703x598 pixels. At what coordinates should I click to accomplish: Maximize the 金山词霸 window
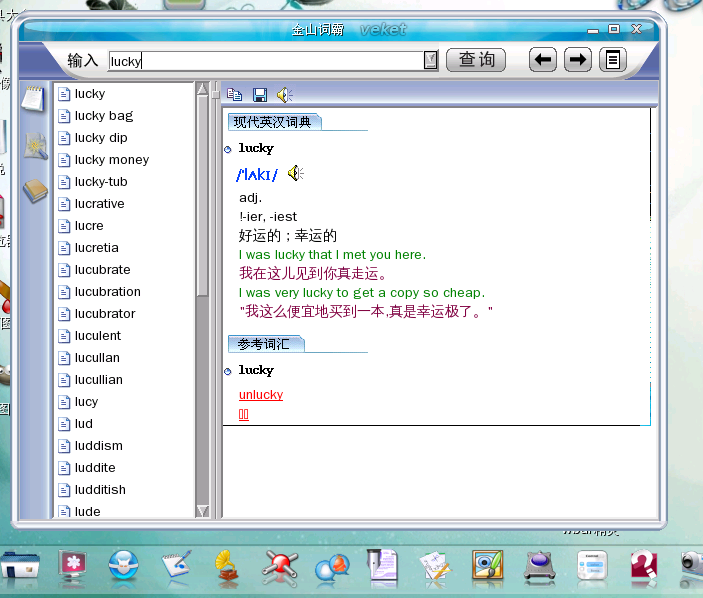(614, 29)
